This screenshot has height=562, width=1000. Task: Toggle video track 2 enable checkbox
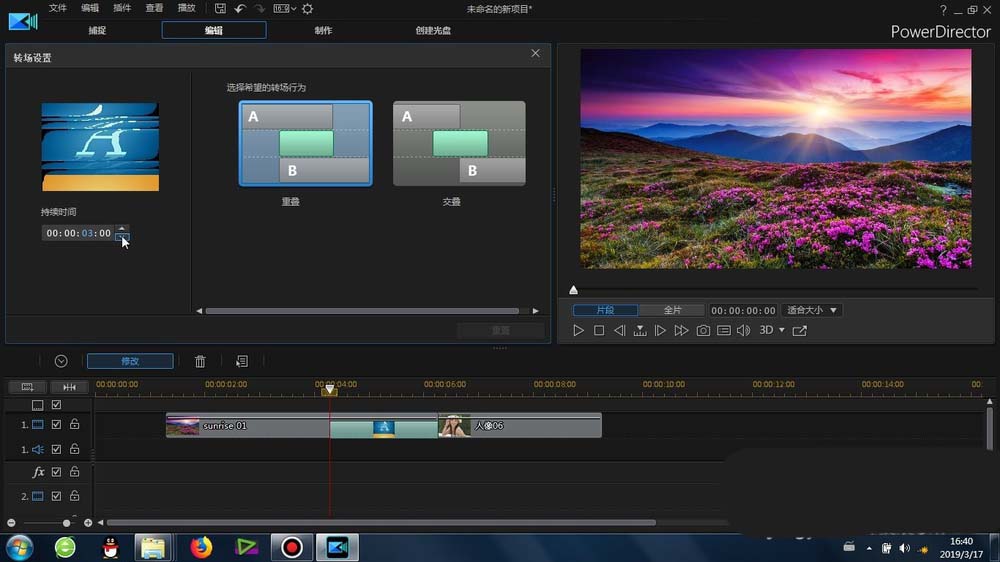pyautogui.click(x=56, y=496)
